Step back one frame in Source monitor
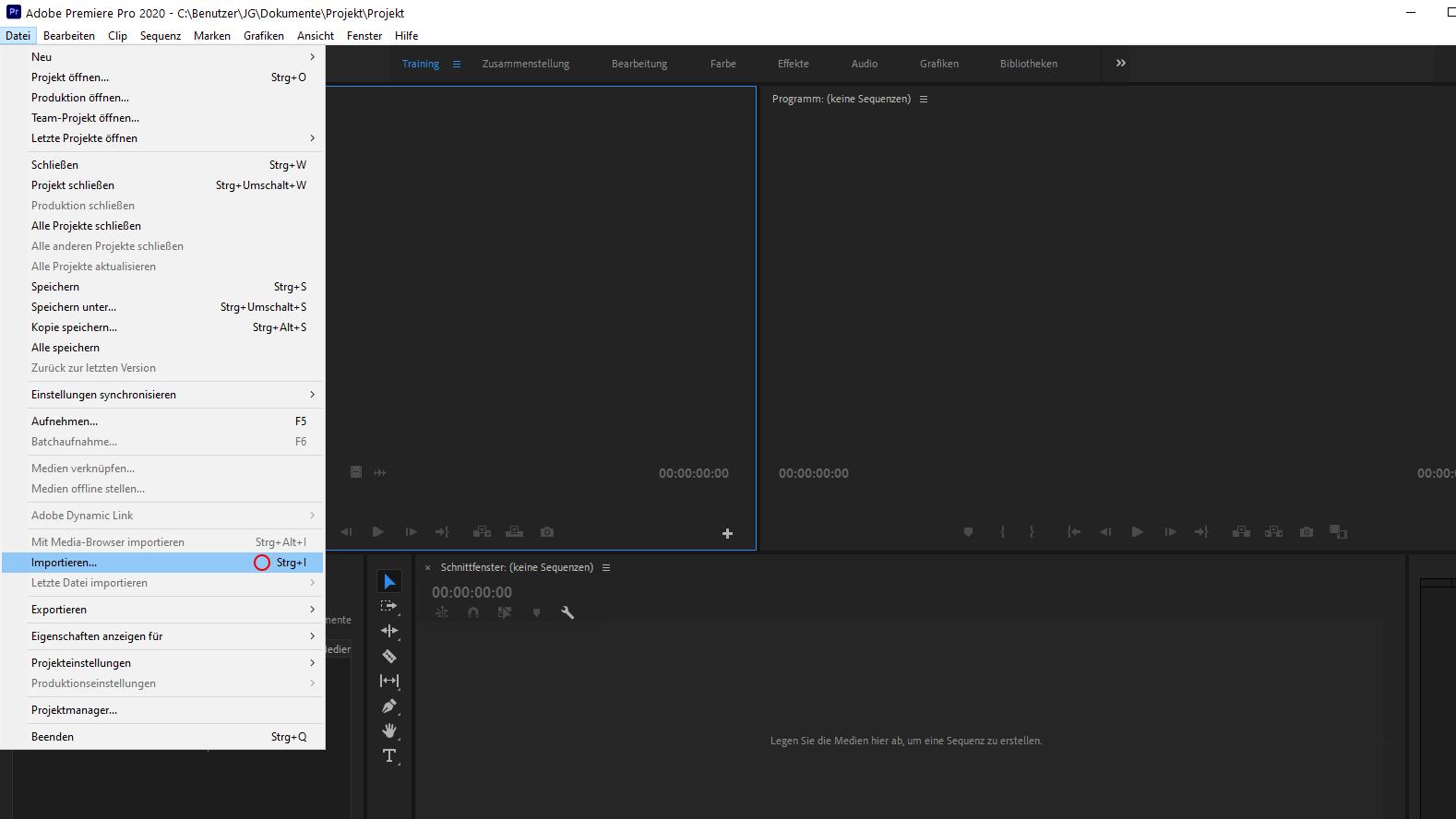 [346, 532]
